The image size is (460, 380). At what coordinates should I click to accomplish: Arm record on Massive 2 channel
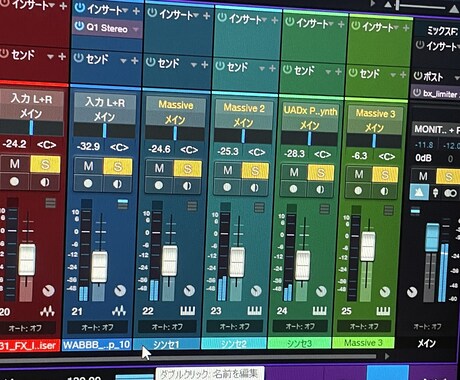(227, 187)
